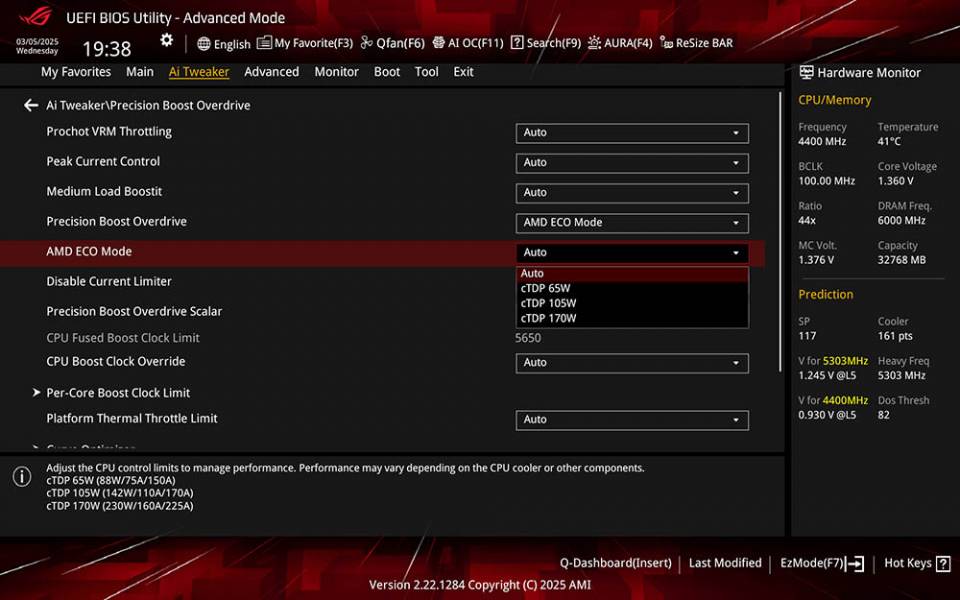960x600 pixels.
Task: Launch Qfan(F6) control label
Action: click(400, 43)
